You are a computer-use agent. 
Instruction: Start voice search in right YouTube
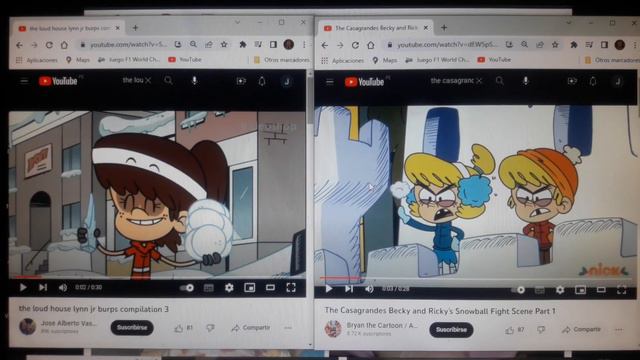pos(526,81)
